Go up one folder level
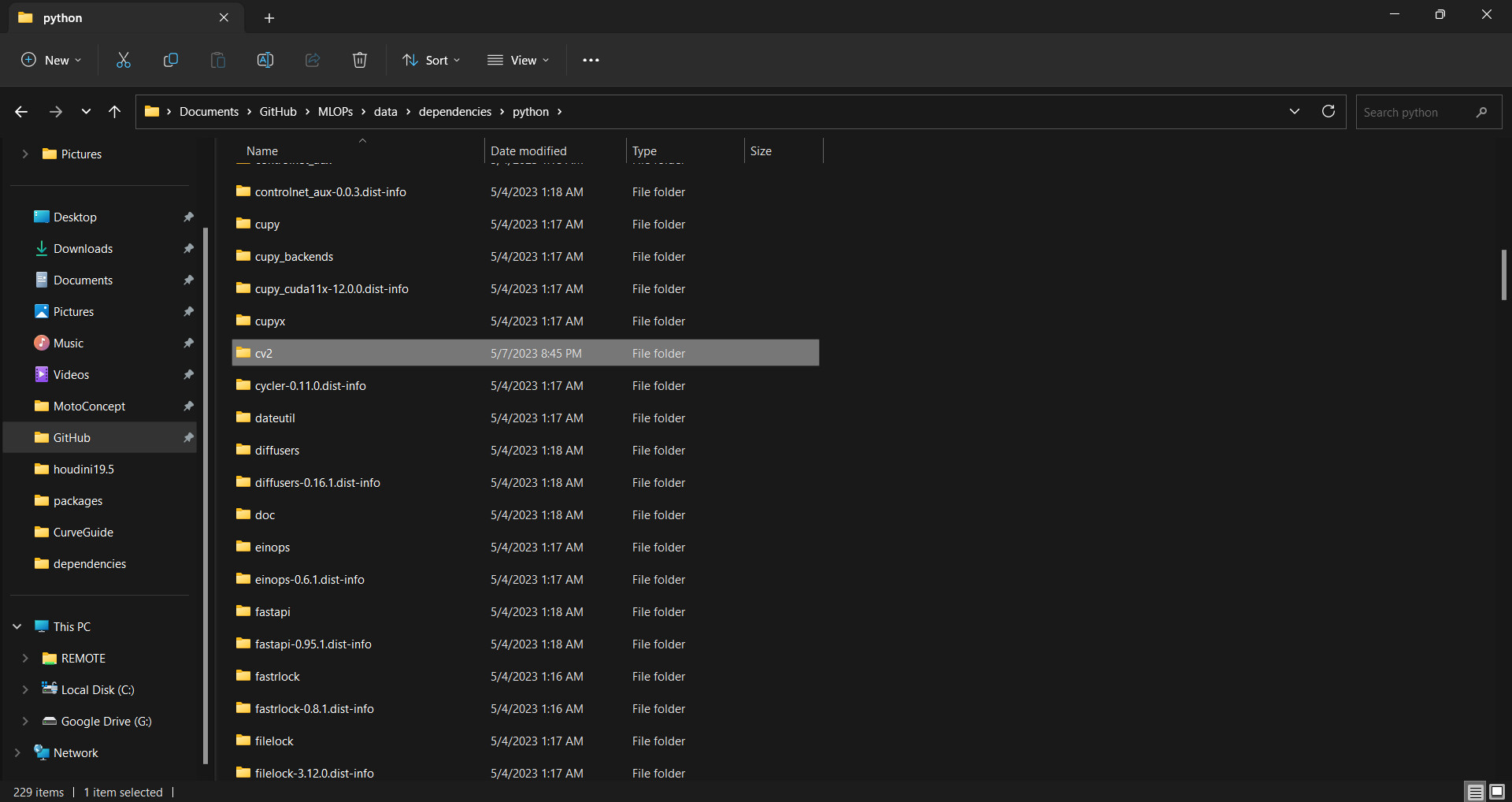The height and width of the screenshot is (802, 1512). [x=115, y=112]
